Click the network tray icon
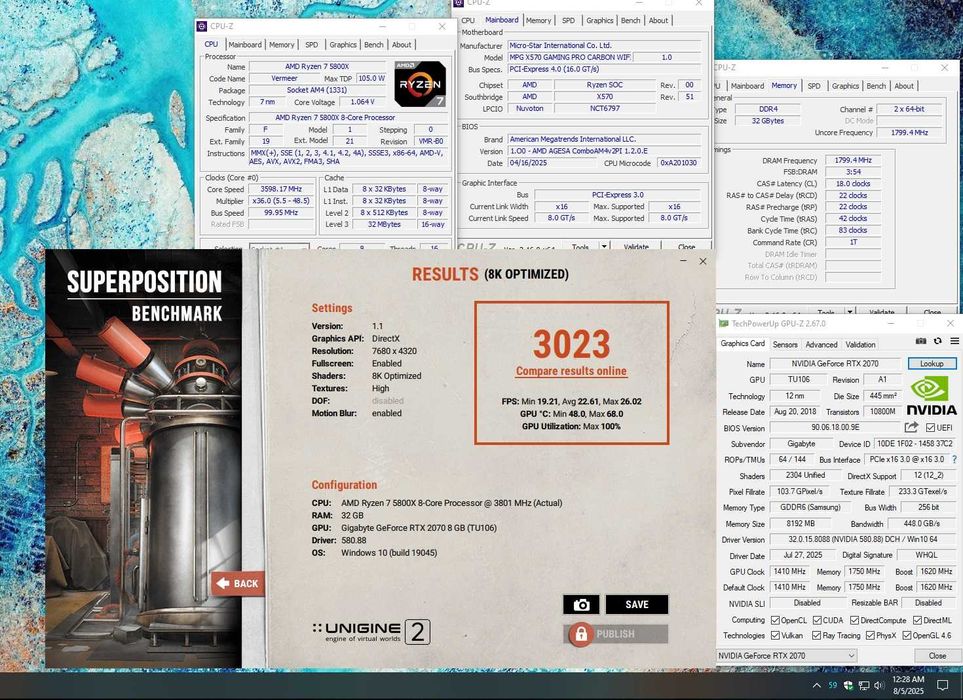963x700 pixels. (864, 685)
